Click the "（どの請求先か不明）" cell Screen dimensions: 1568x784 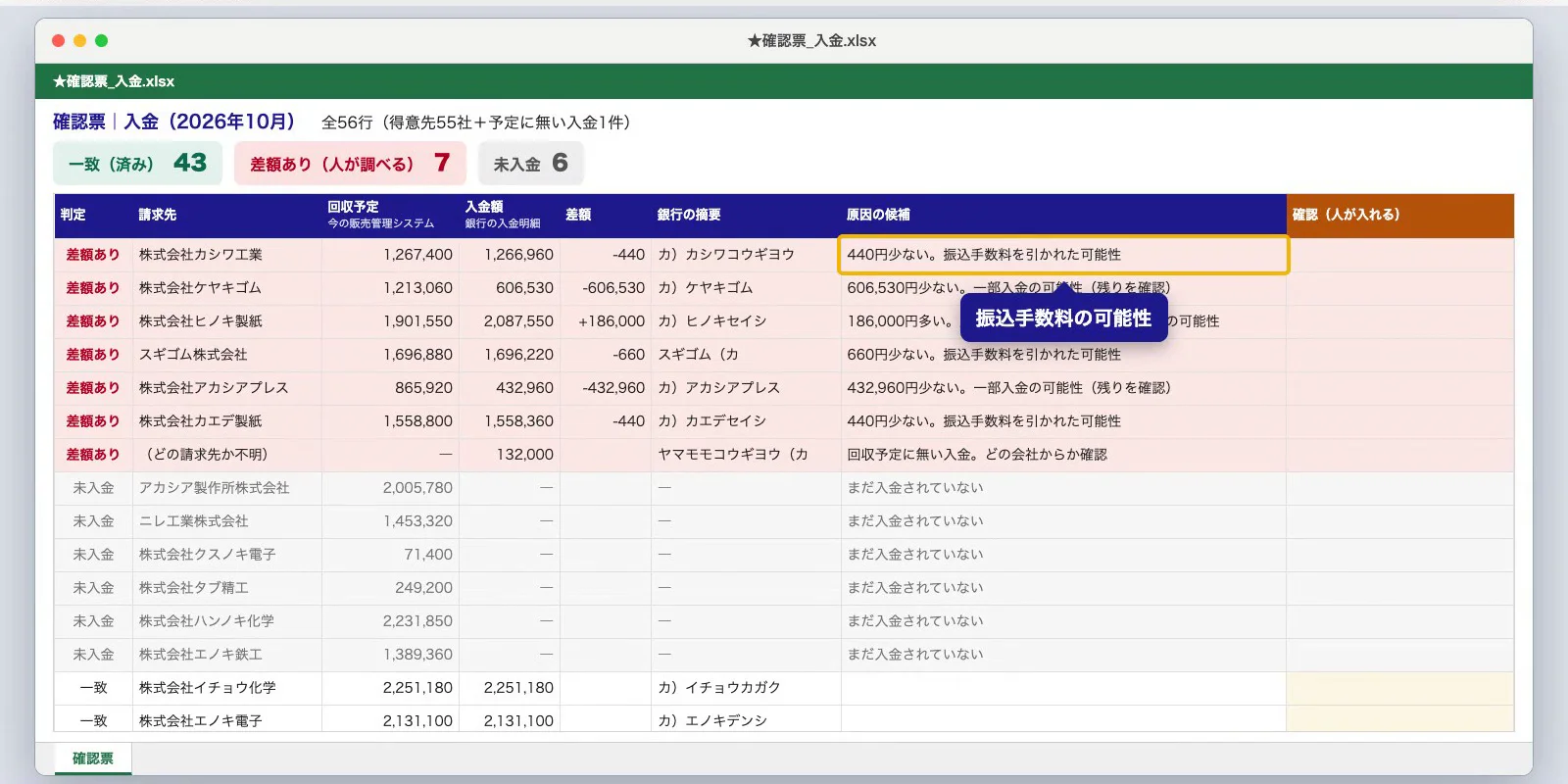[227, 455]
